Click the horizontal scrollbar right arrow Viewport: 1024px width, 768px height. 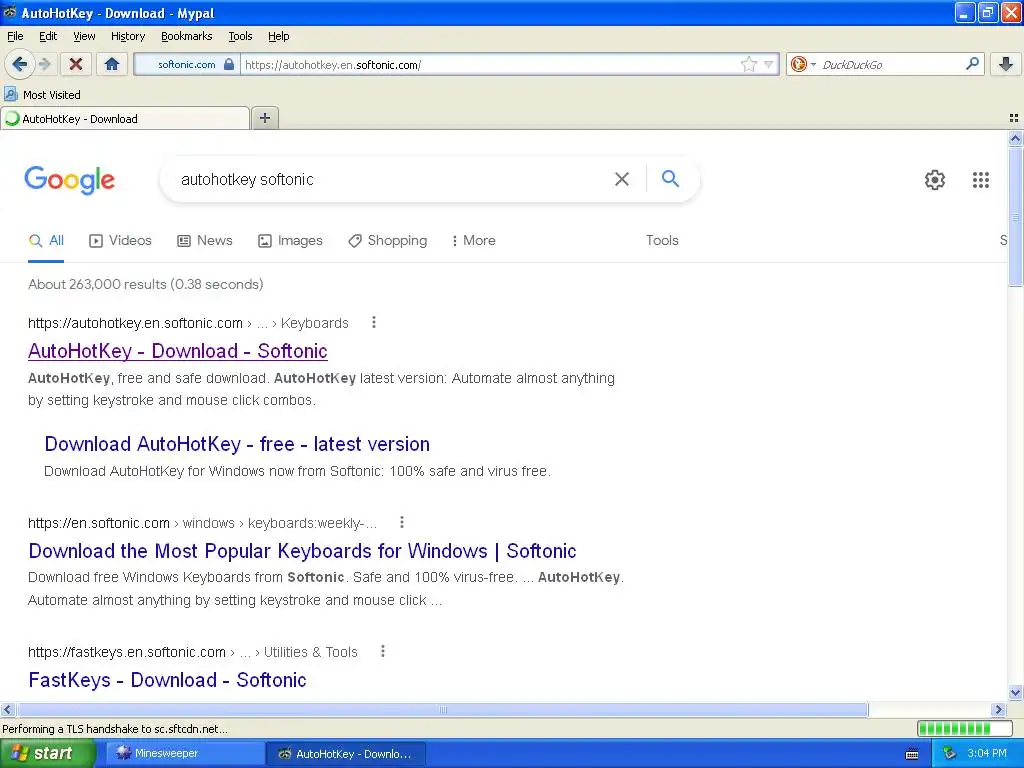click(x=998, y=709)
